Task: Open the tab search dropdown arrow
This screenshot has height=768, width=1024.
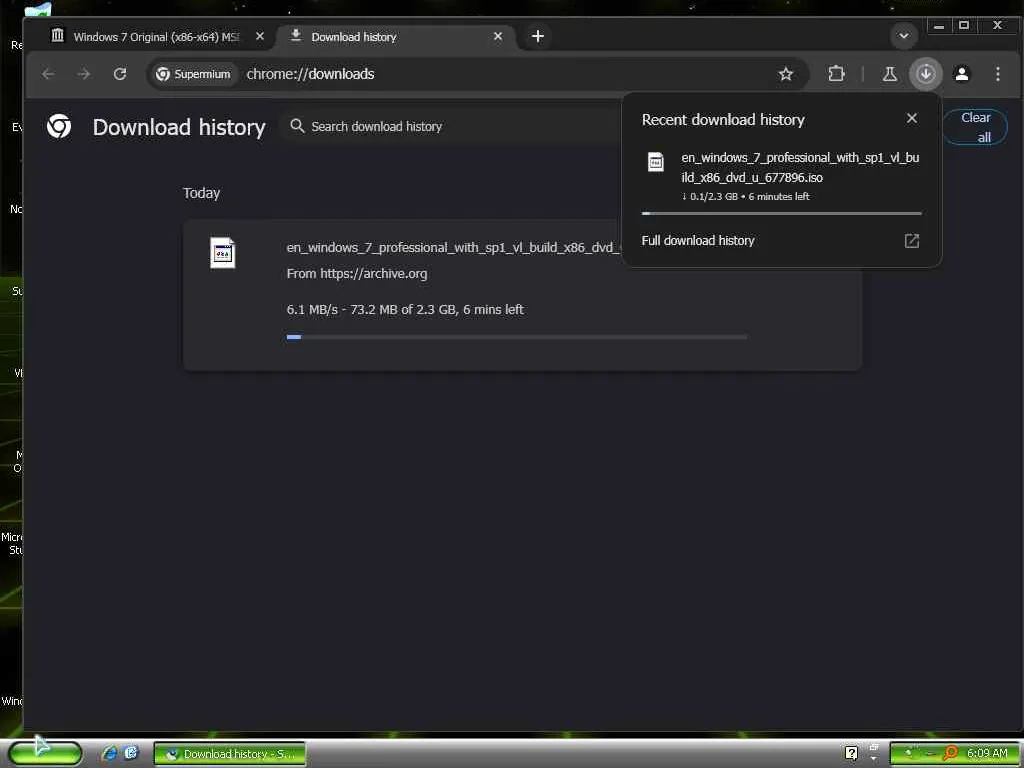Action: pos(904,36)
